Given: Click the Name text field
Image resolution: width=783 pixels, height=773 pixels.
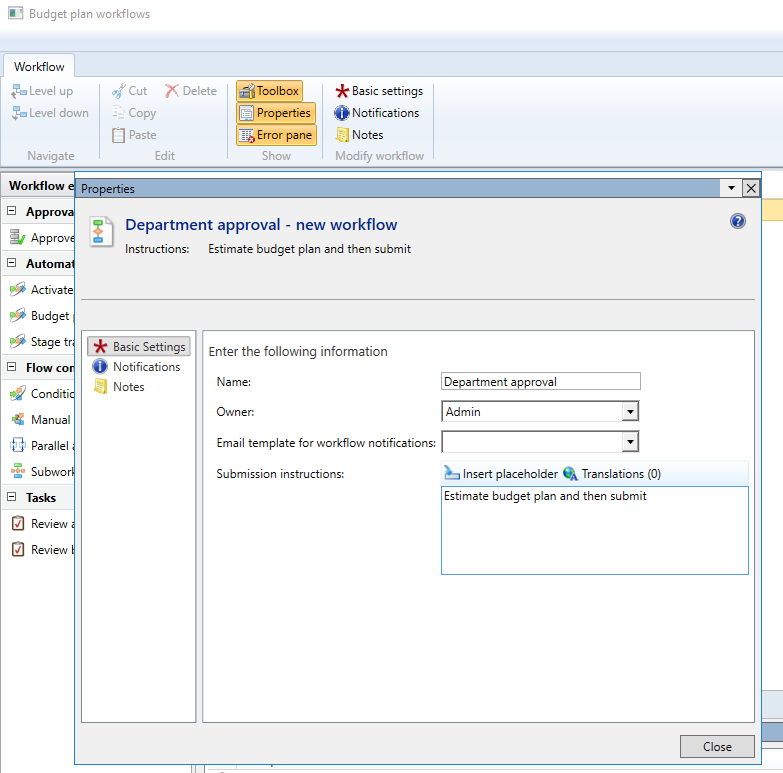Looking at the screenshot, I should [x=540, y=381].
